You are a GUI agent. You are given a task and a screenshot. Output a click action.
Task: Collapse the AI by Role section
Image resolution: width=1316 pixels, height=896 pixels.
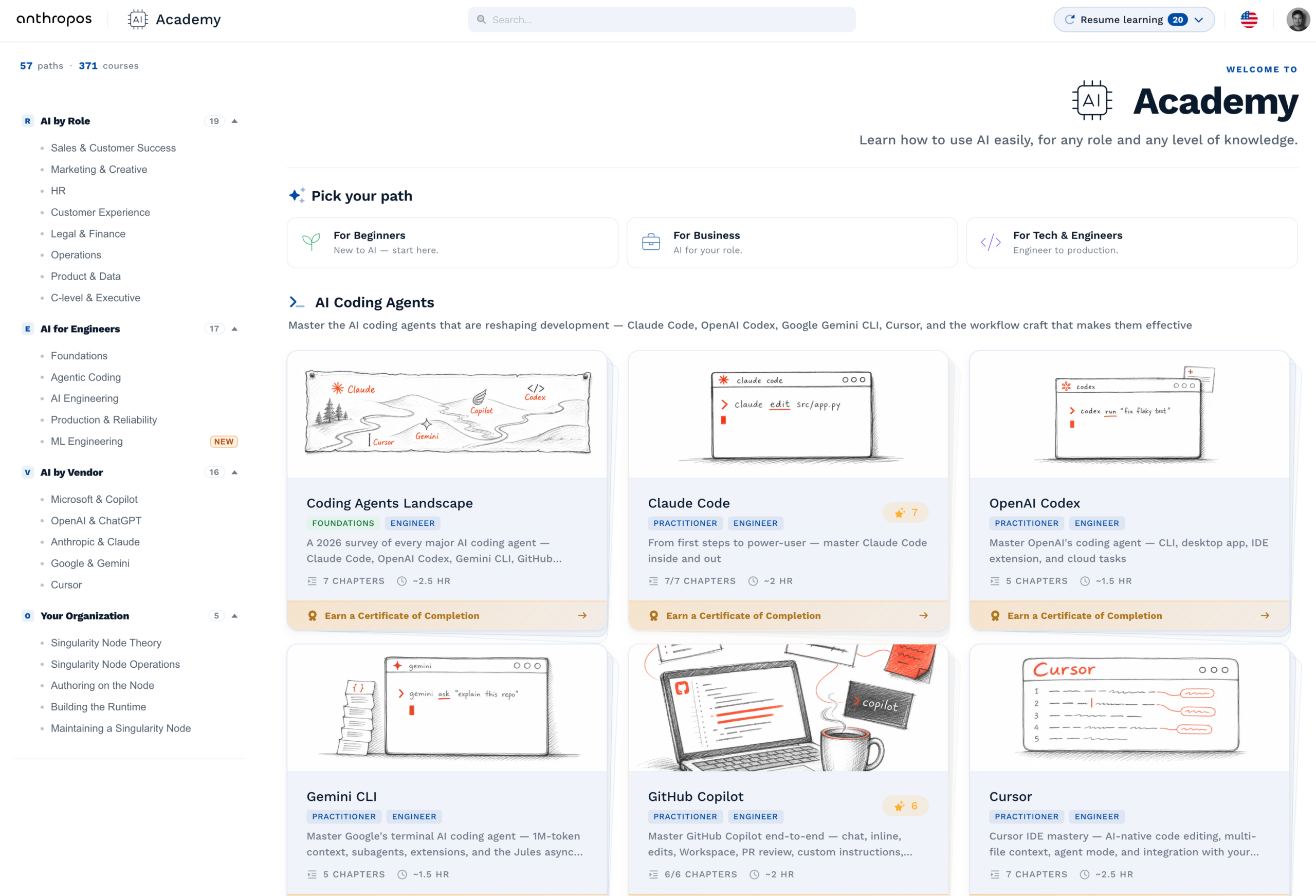click(x=234, y=121)
